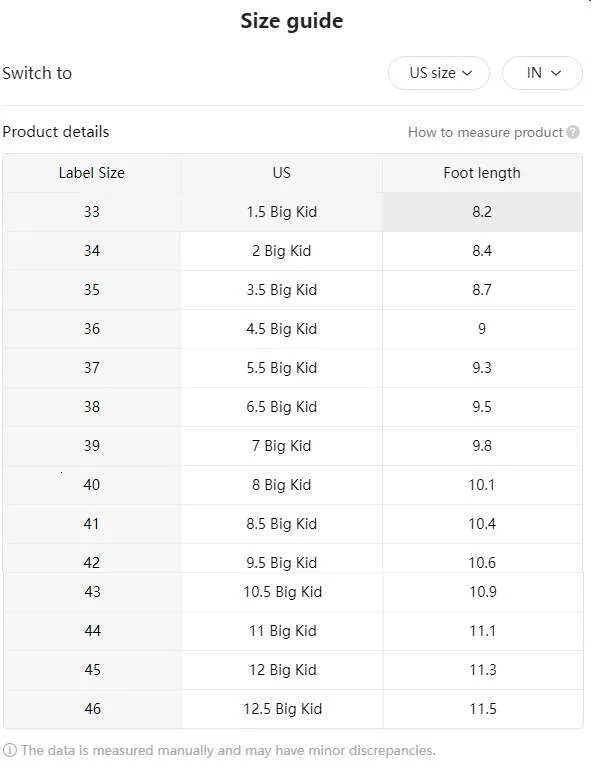Select the Foot length column header

[482, 173]
